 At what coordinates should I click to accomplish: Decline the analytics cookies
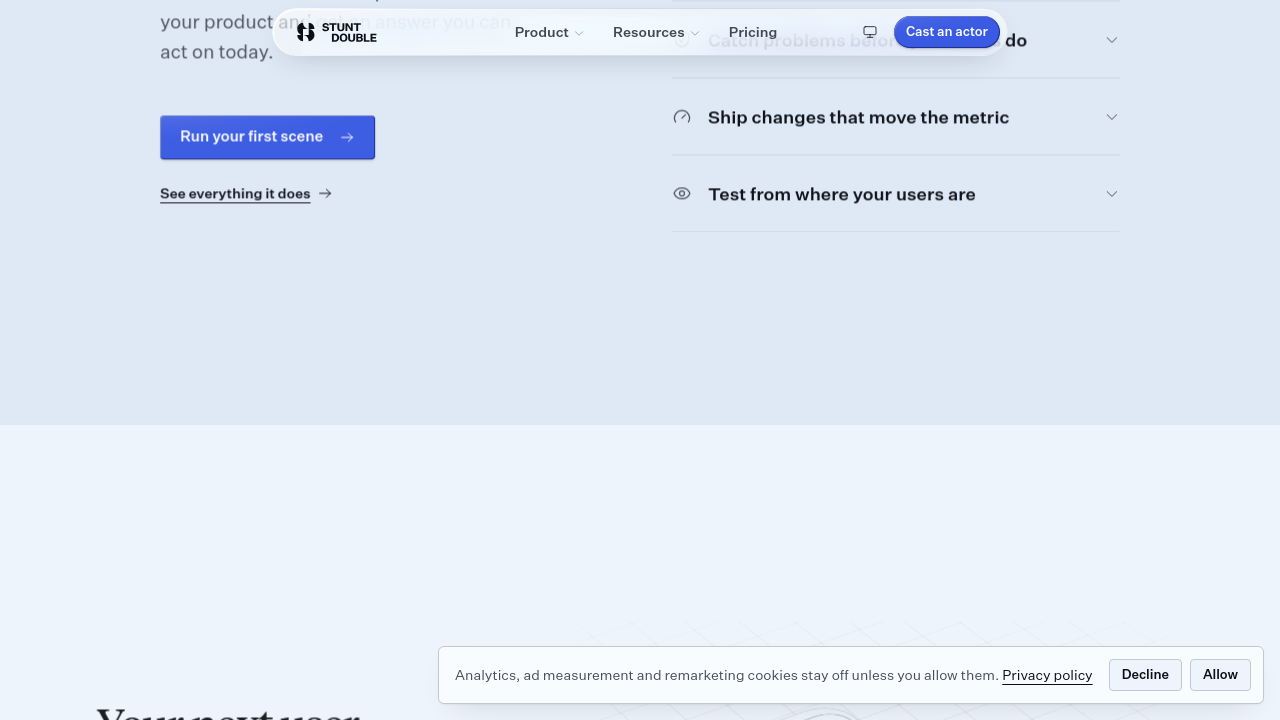pyautogui.click(x=1145, y=675)
